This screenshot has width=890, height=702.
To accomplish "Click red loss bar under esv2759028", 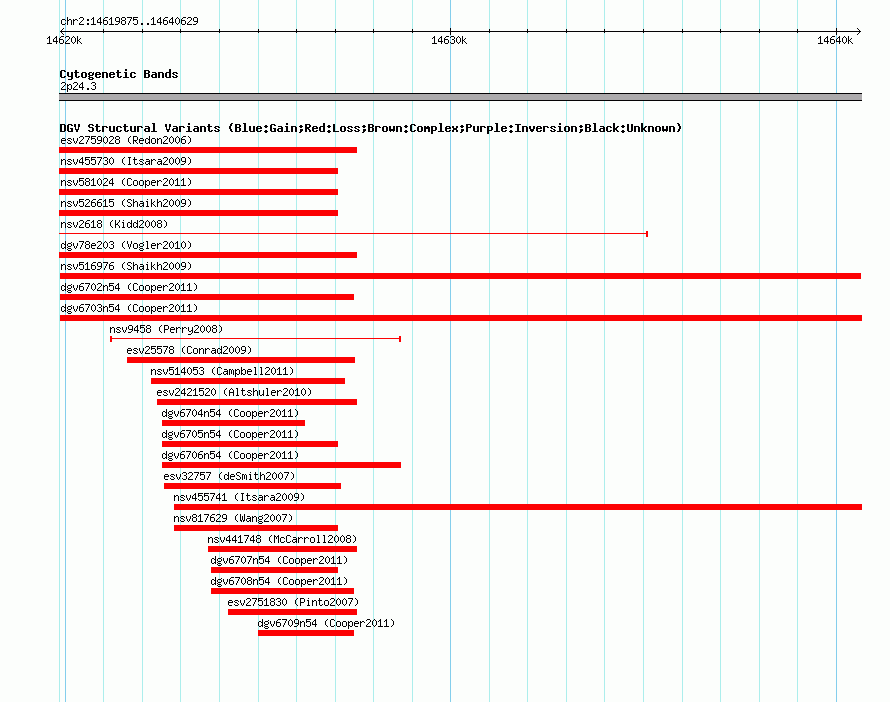I will pyautogui.click(x=208, y=150).
